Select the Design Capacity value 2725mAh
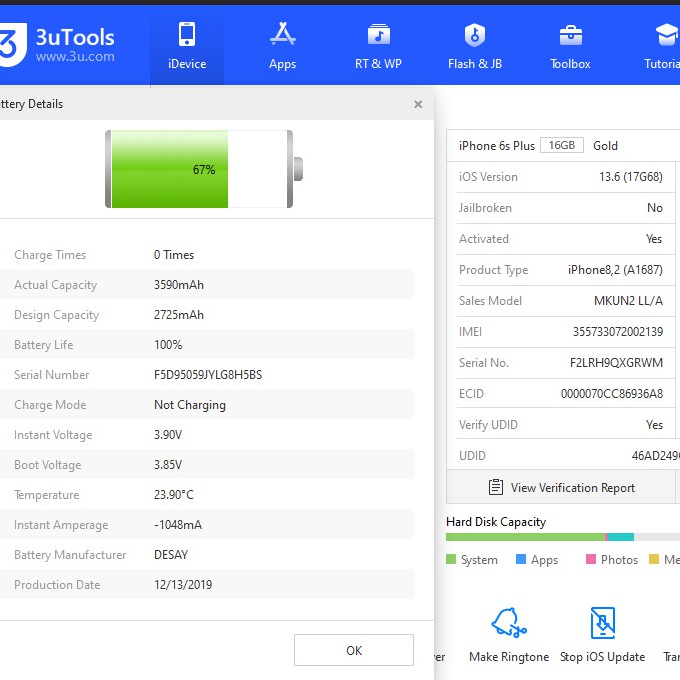Viewport: 680px width, 680px height. [x=179, y=315]
